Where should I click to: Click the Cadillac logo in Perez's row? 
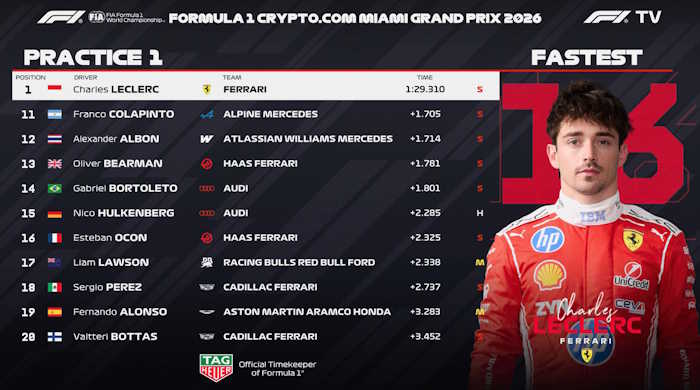(x=207, y=287)
